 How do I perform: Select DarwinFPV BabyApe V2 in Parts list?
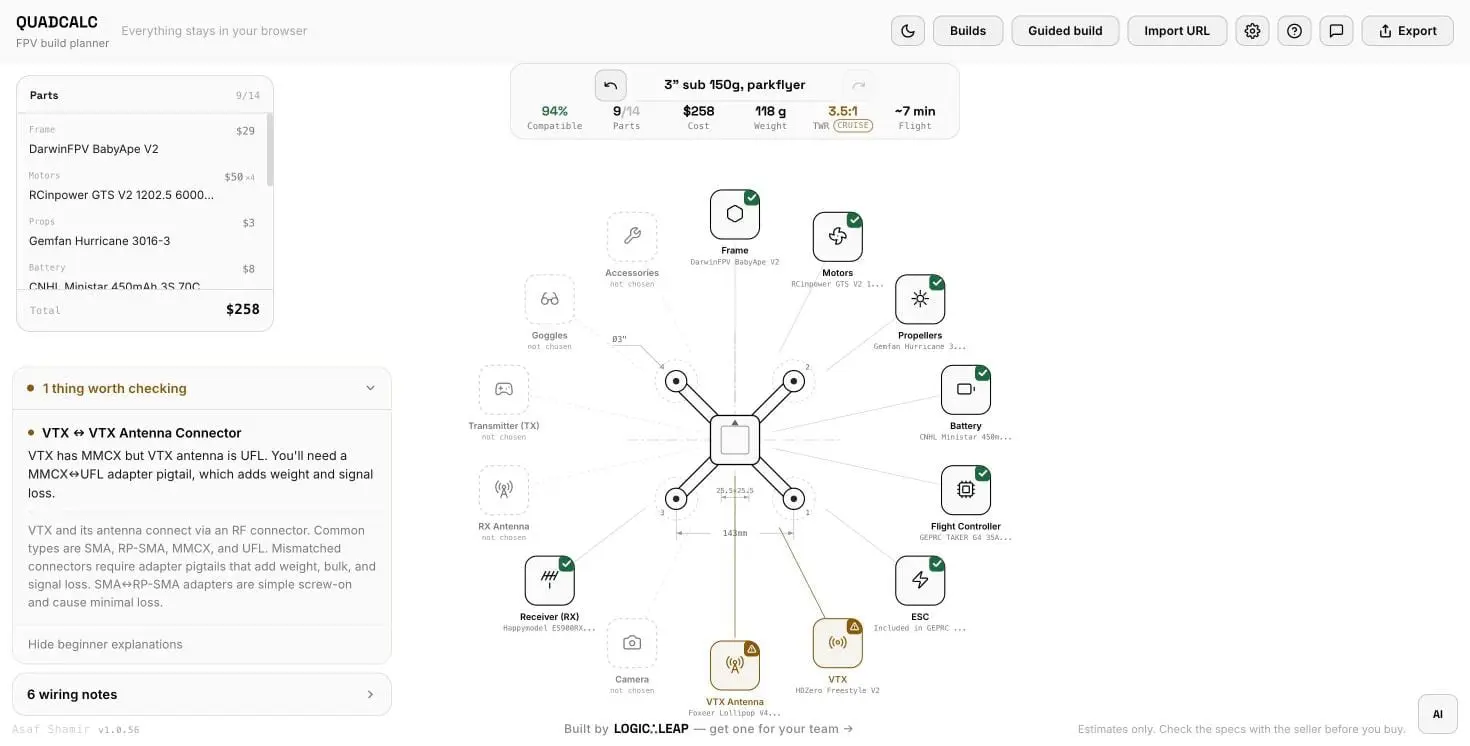pos(142,139)
